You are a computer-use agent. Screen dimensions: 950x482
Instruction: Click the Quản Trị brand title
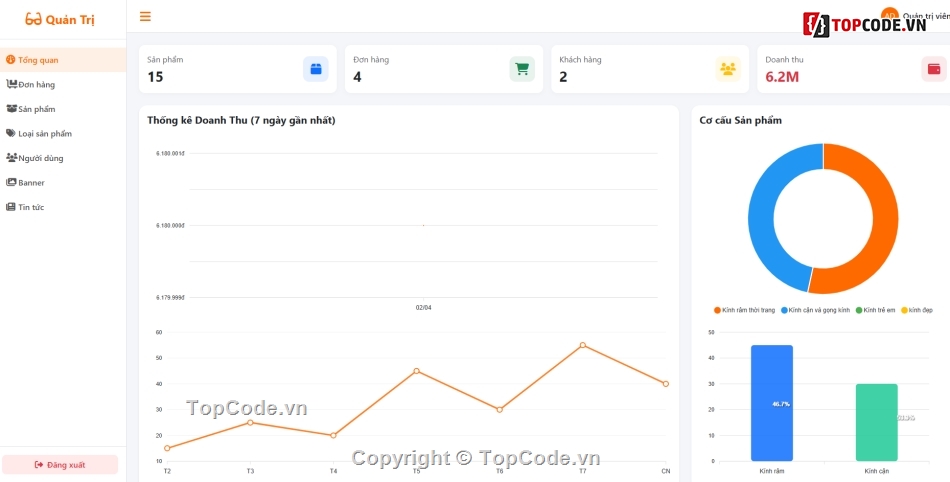coord(70,19)
